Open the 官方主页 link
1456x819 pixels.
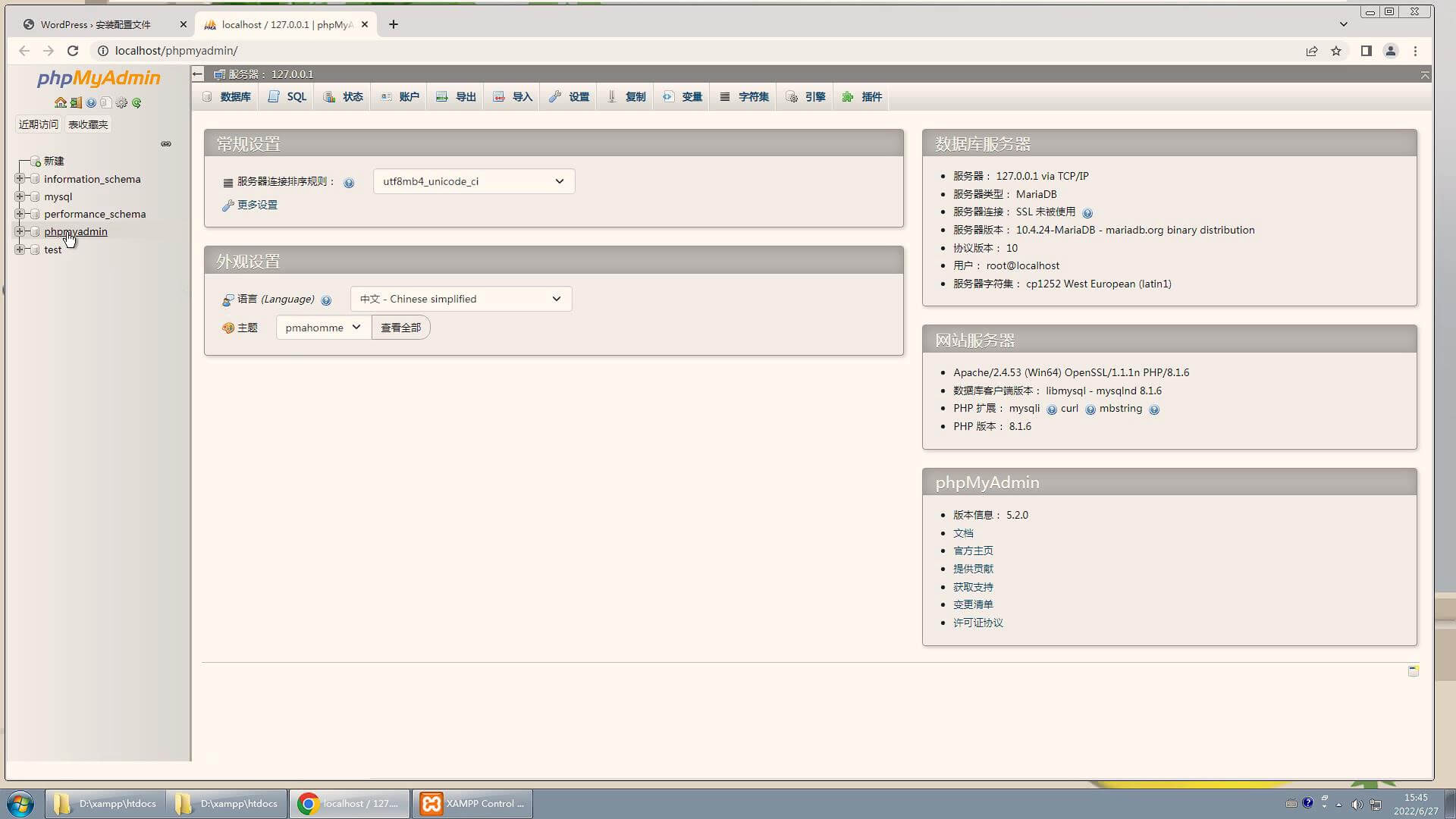973,551
